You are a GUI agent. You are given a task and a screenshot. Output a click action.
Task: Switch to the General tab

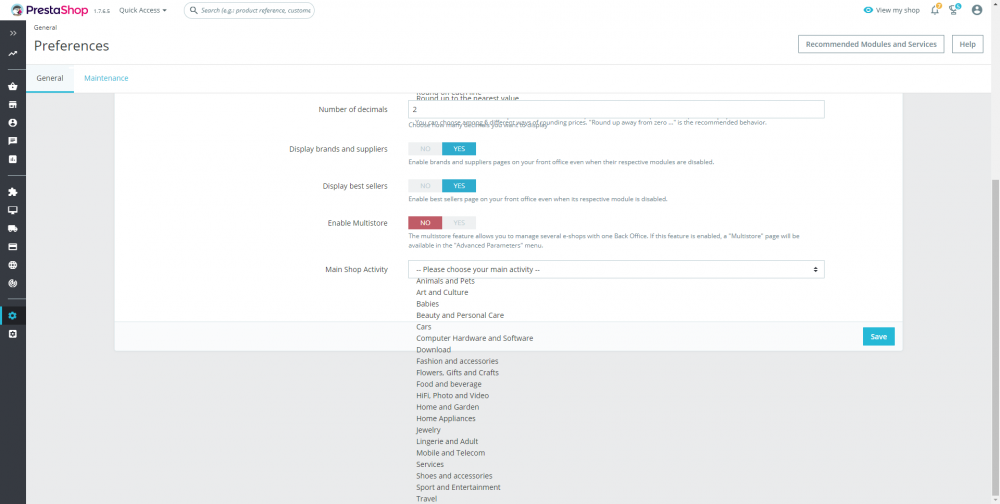[x=50, y=78]
